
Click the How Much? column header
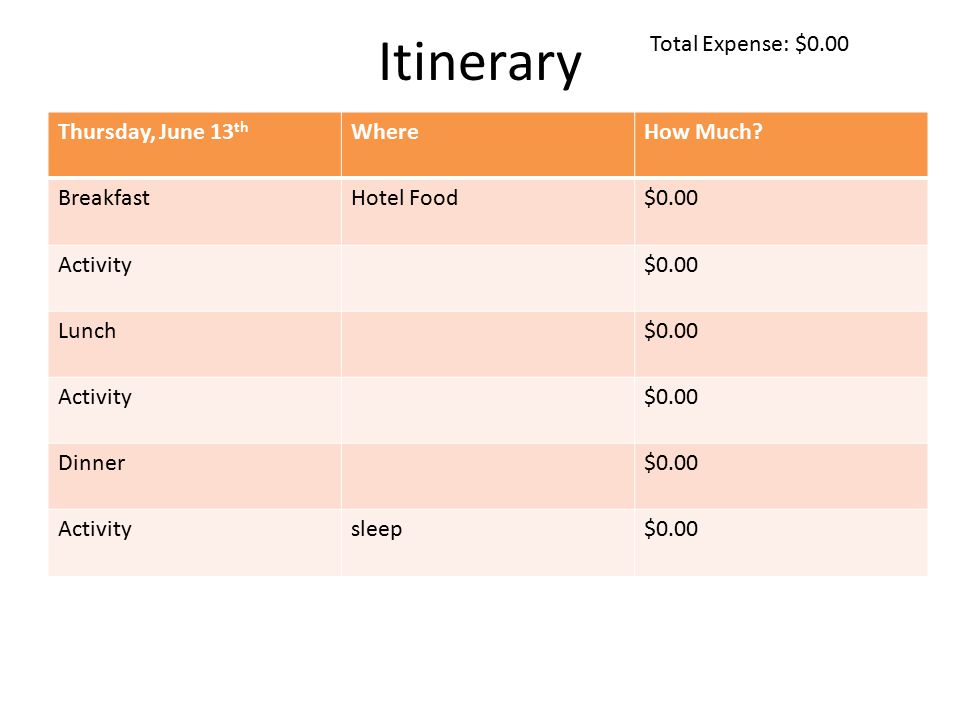[x=781, y=144]
